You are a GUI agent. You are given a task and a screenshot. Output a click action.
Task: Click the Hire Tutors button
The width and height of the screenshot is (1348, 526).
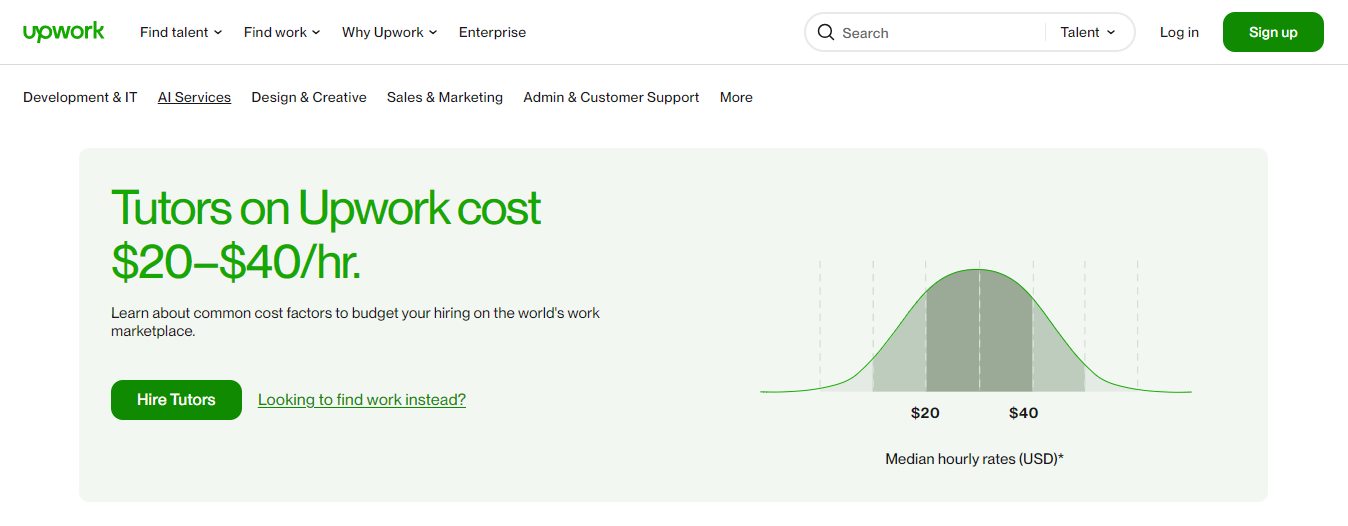point(176,400)
